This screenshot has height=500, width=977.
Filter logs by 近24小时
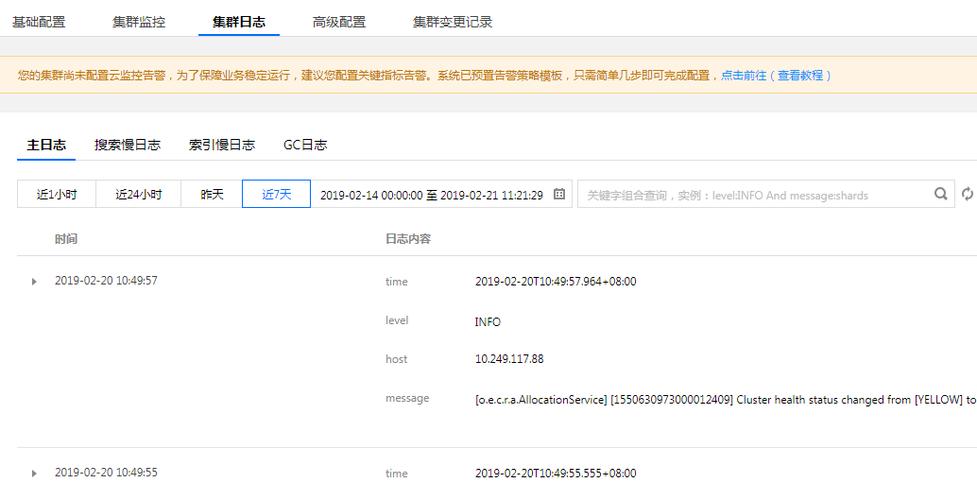tap(138, 194)
